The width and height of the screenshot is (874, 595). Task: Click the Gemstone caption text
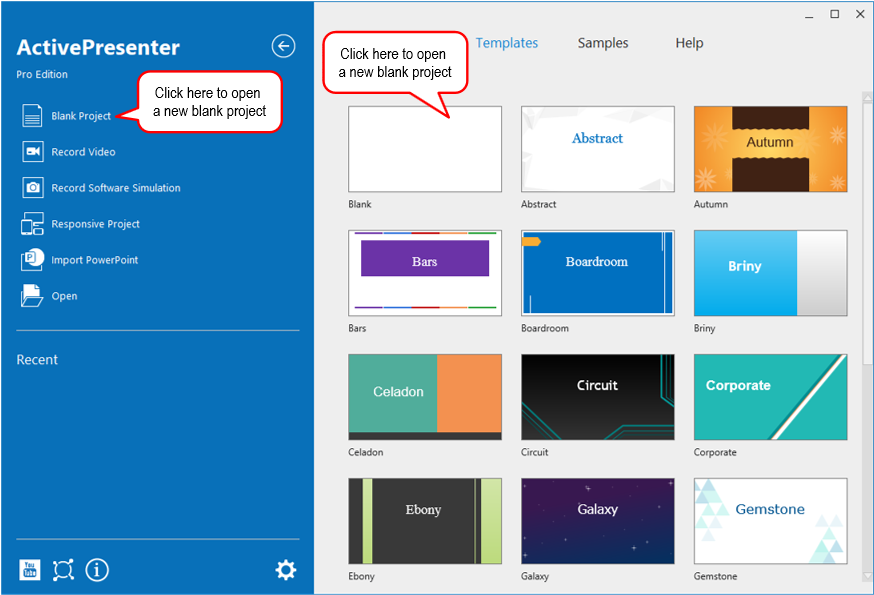pyautogui.click(x=715, y=576)
